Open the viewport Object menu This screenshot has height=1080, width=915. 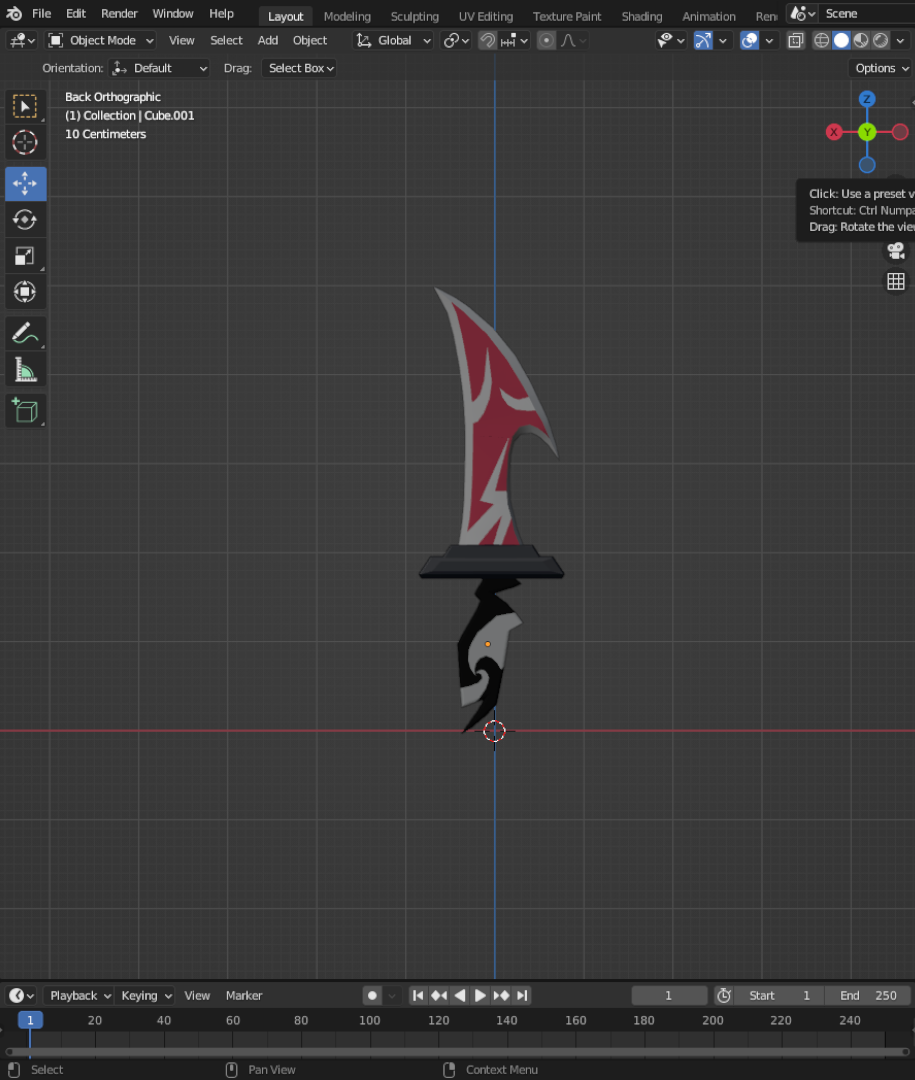[310, 41]
